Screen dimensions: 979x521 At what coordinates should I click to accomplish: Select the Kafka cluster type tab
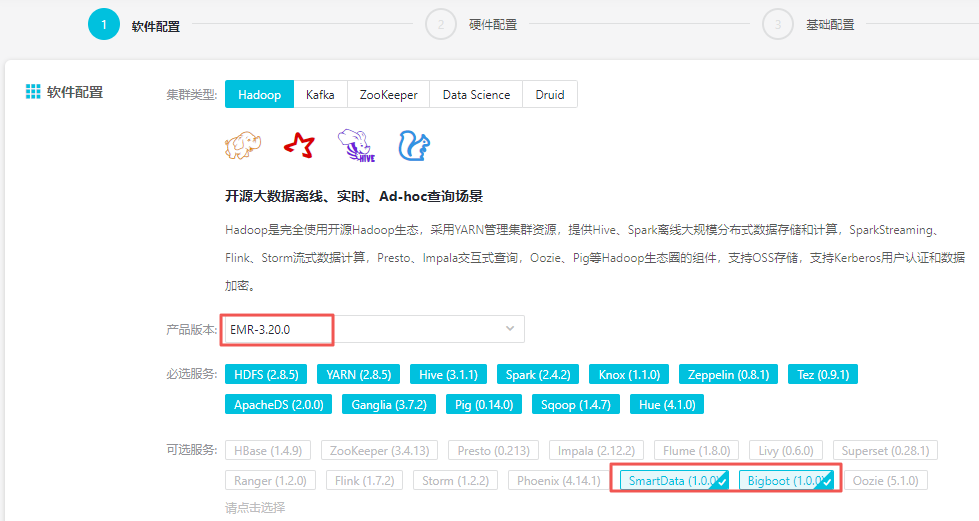pyautogui.click(x=320, y=94)
